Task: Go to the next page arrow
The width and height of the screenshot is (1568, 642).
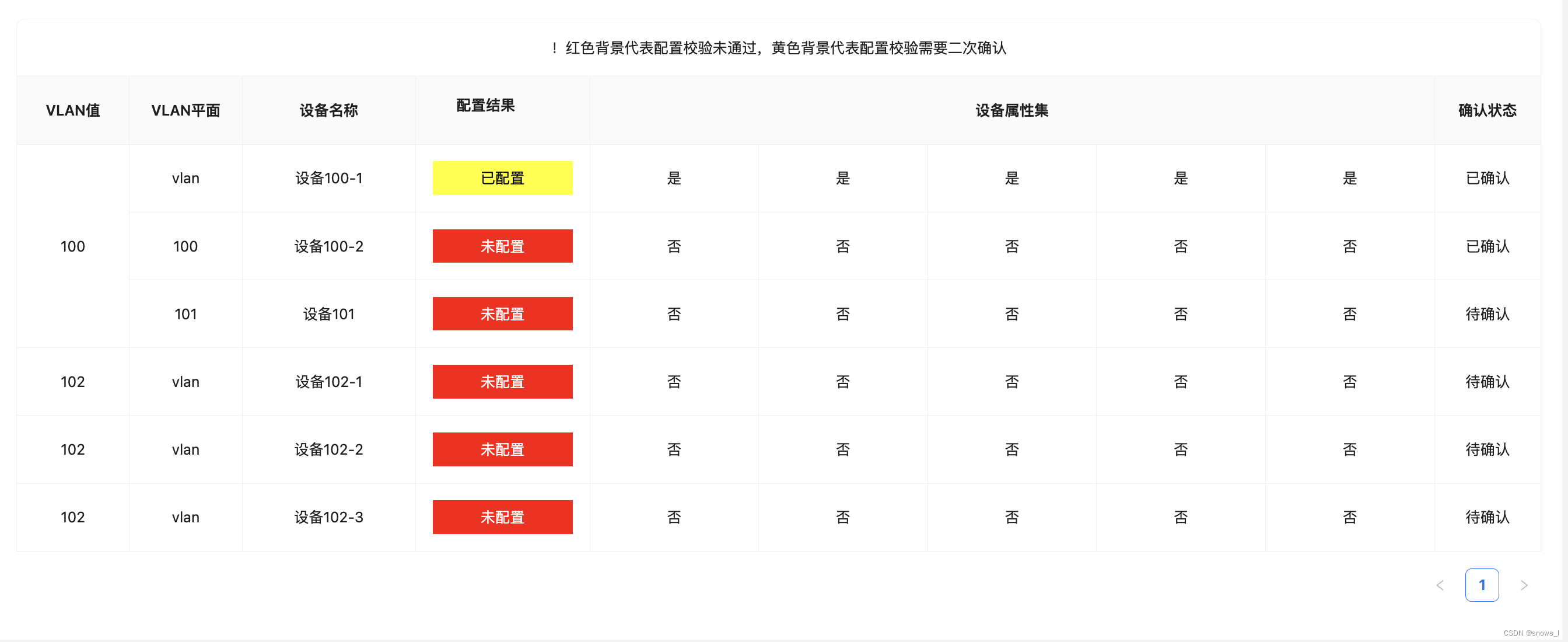Action: click(1524, 585)
